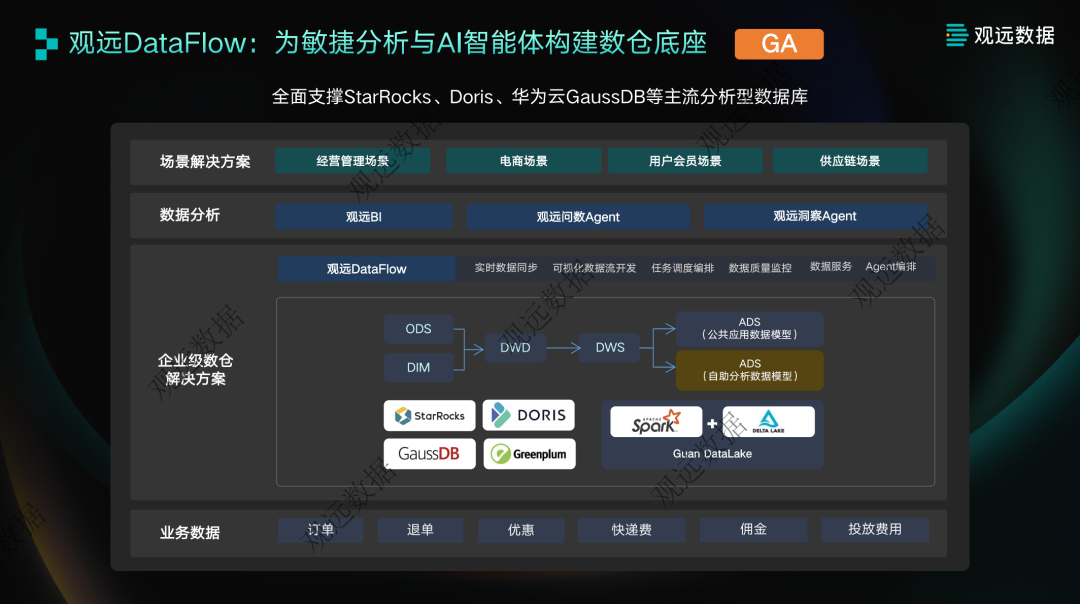Image resolution: width=1080 pixels, height=604 pixels.
Task: Open the 观远BI module
Action: (363, 216)
